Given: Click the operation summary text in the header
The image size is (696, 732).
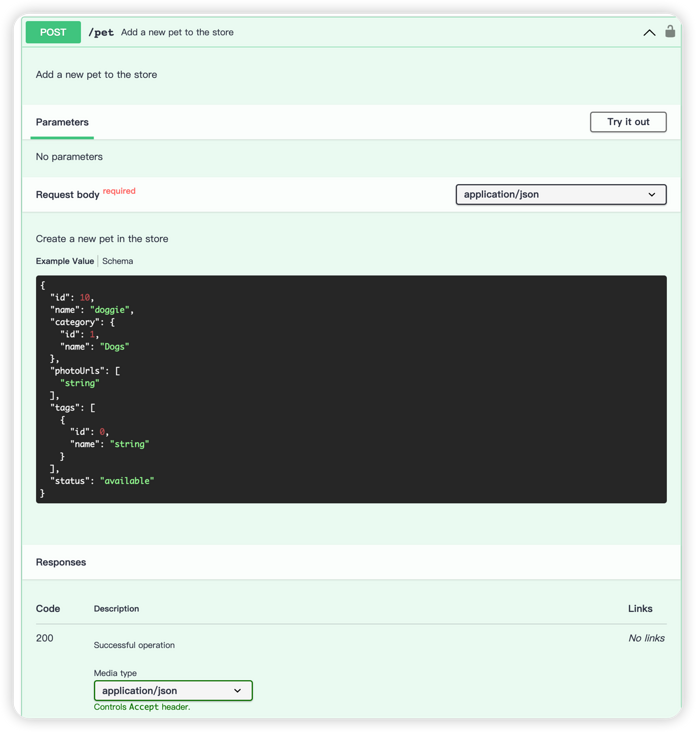Looking at the screenshot, I should coord(177,33).
